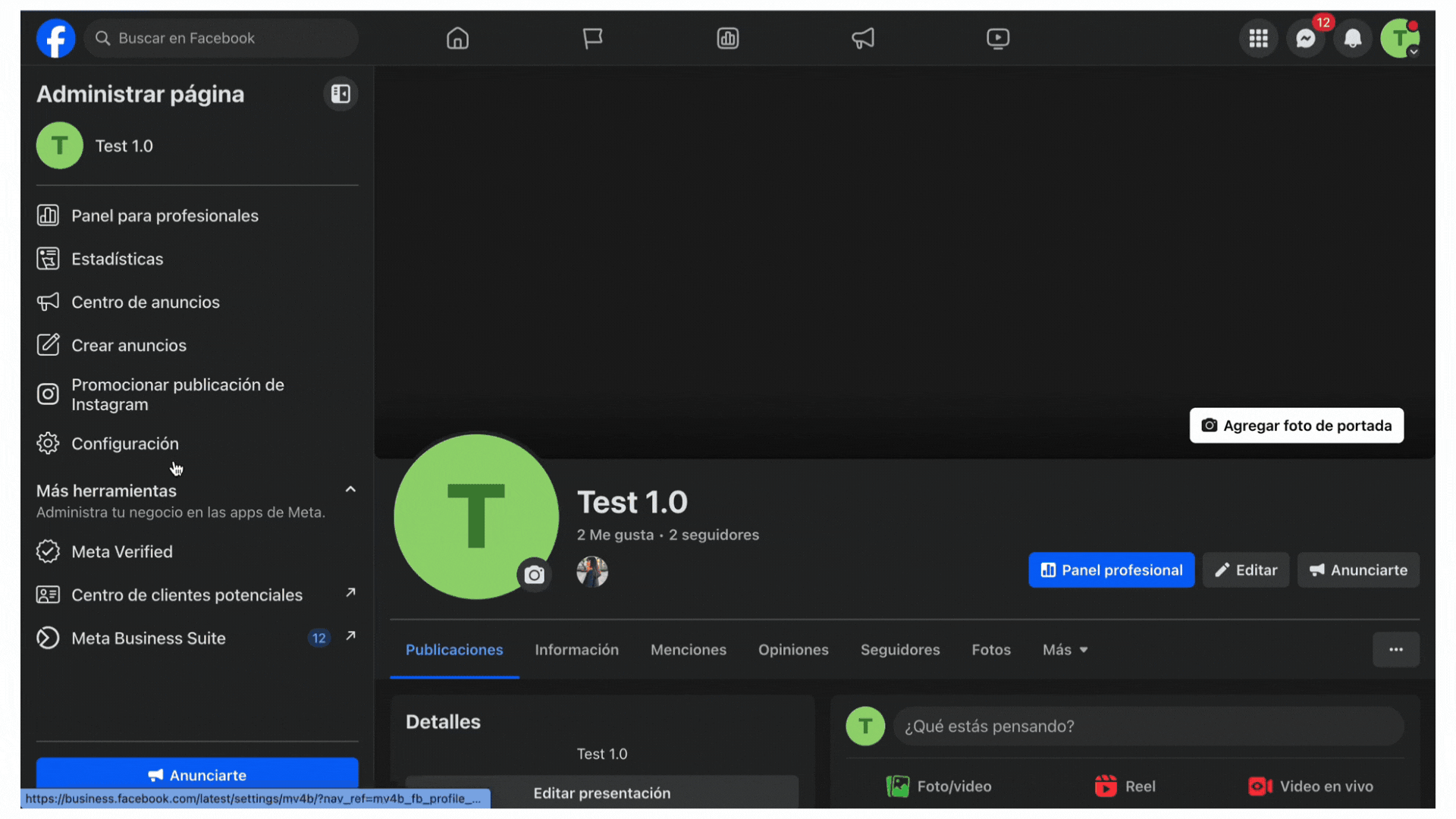The image size is (1456, 819).
Task: Click Agregar foto de portada
Action: [x=1296, y=425]
